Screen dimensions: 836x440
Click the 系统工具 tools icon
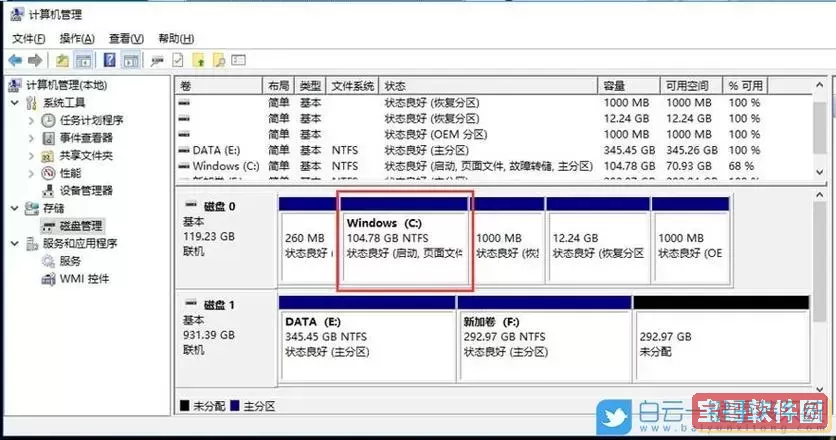point(32,102)
